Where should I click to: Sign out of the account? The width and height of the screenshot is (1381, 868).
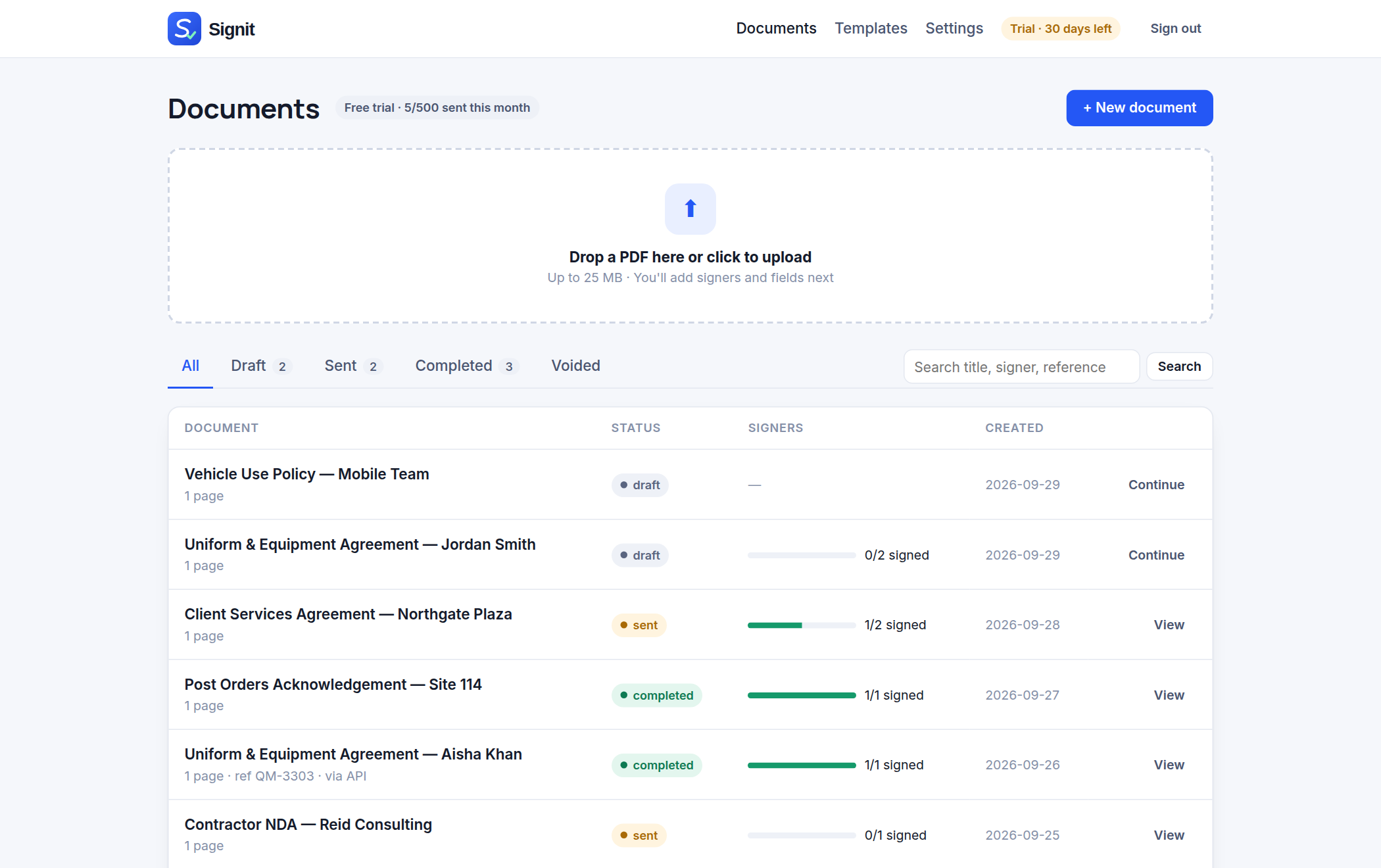pos(1175,28)
